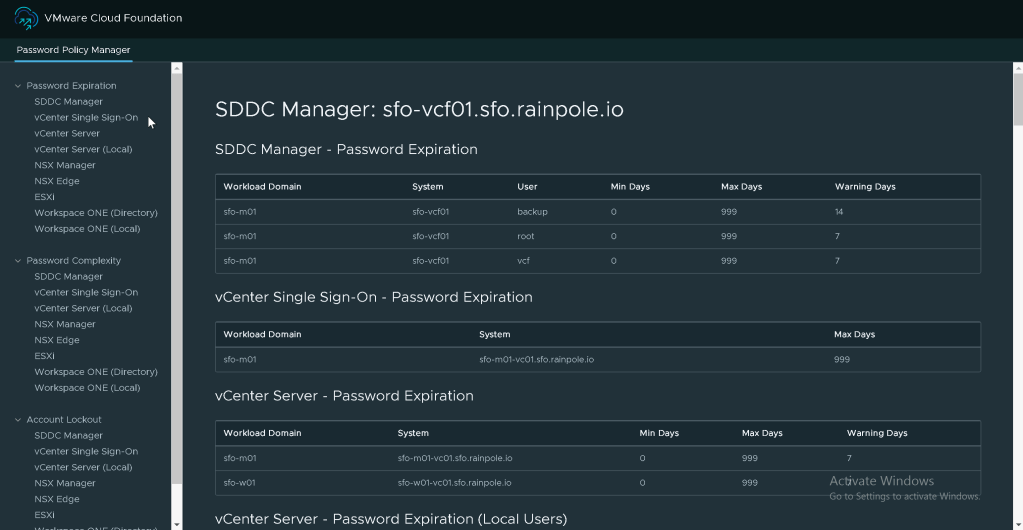Click the main page scrollbar up arrow

1017,69
